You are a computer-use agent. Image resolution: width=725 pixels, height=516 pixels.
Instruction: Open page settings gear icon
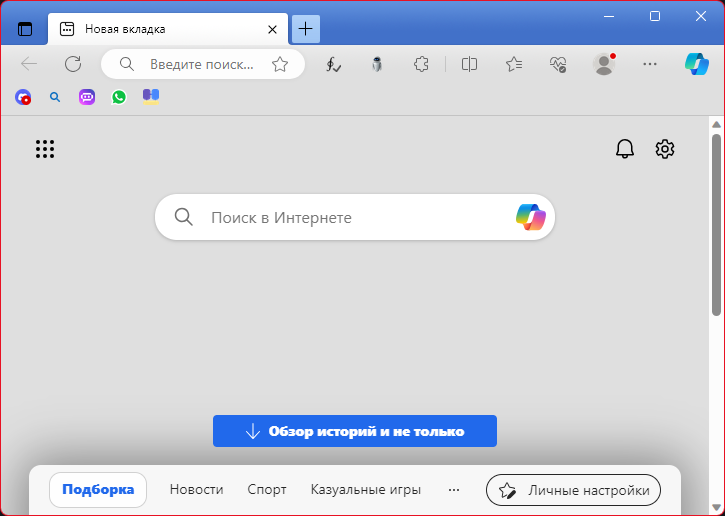[x=665, y=149]
